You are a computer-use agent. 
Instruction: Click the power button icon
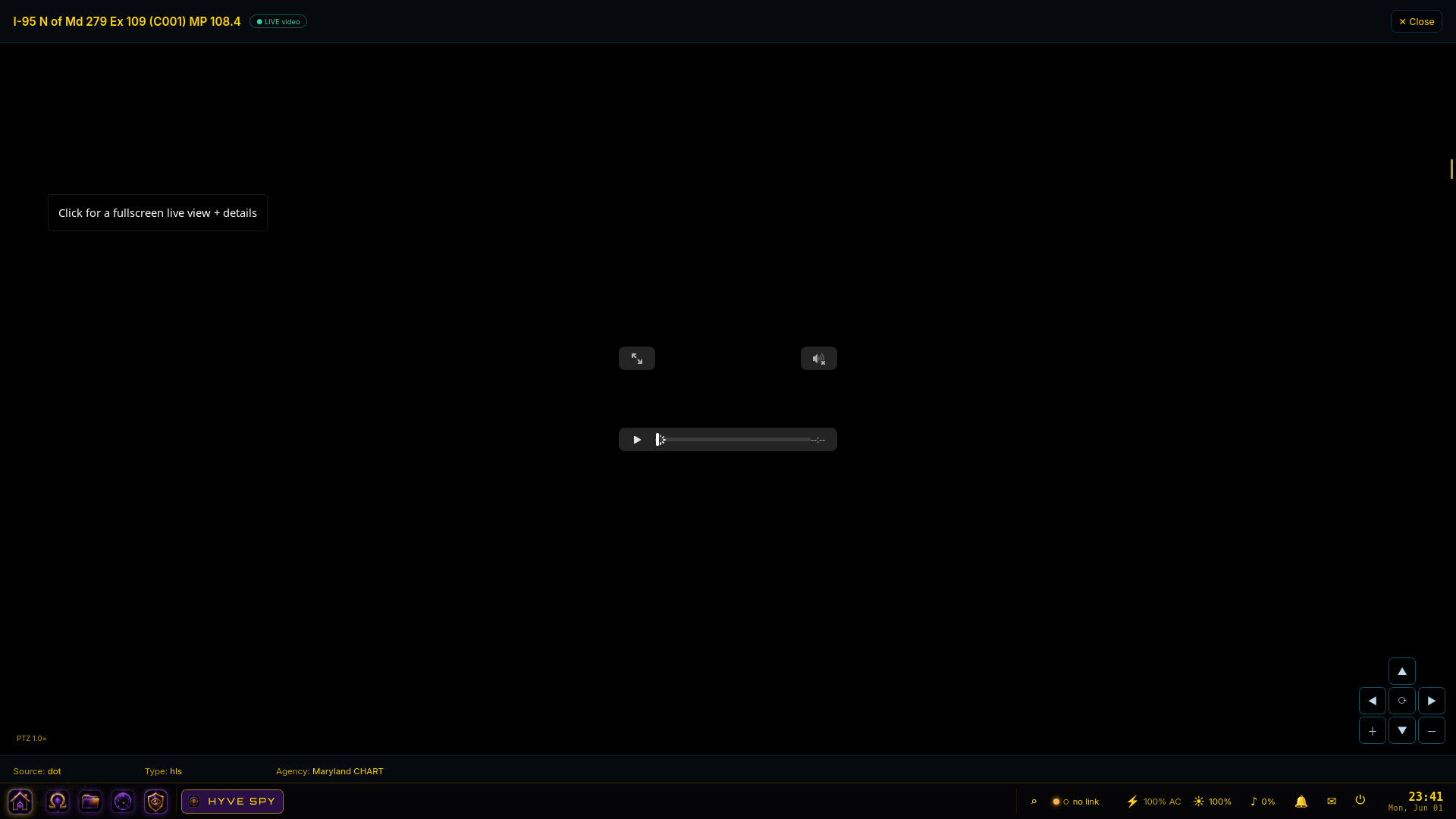point(1360,800)
